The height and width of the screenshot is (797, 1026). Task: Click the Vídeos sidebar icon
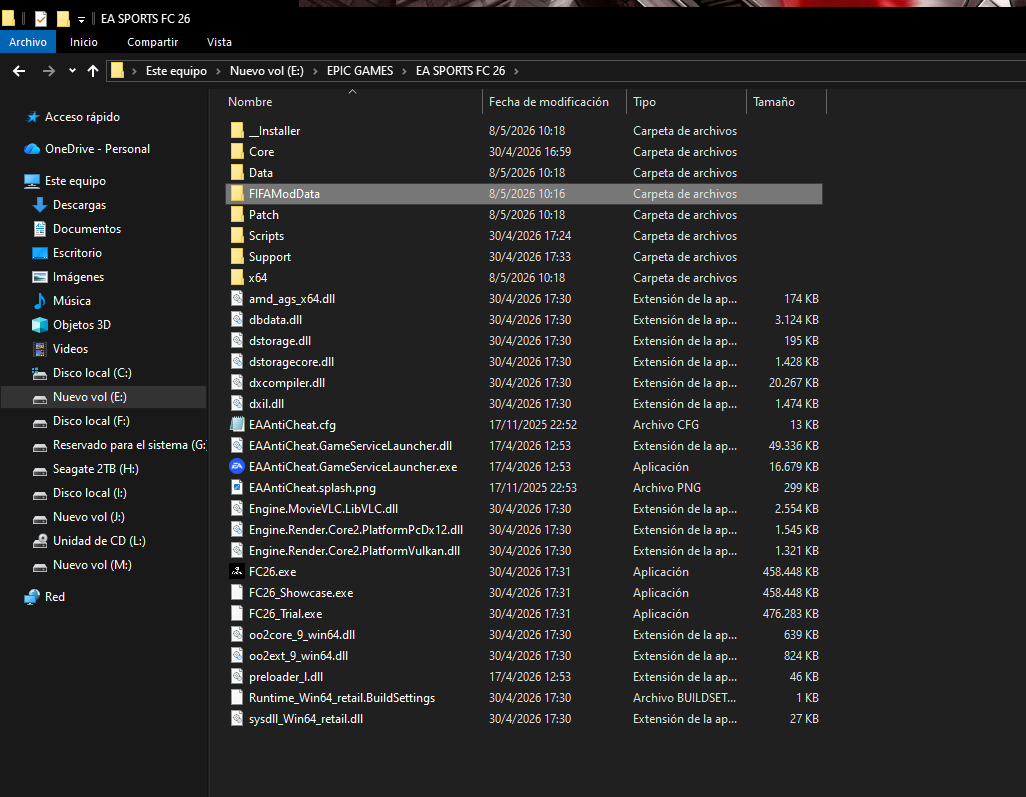[x=40, y=349]
